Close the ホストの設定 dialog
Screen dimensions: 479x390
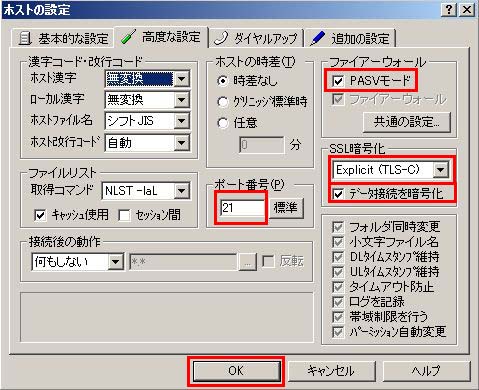click(467, 10)
